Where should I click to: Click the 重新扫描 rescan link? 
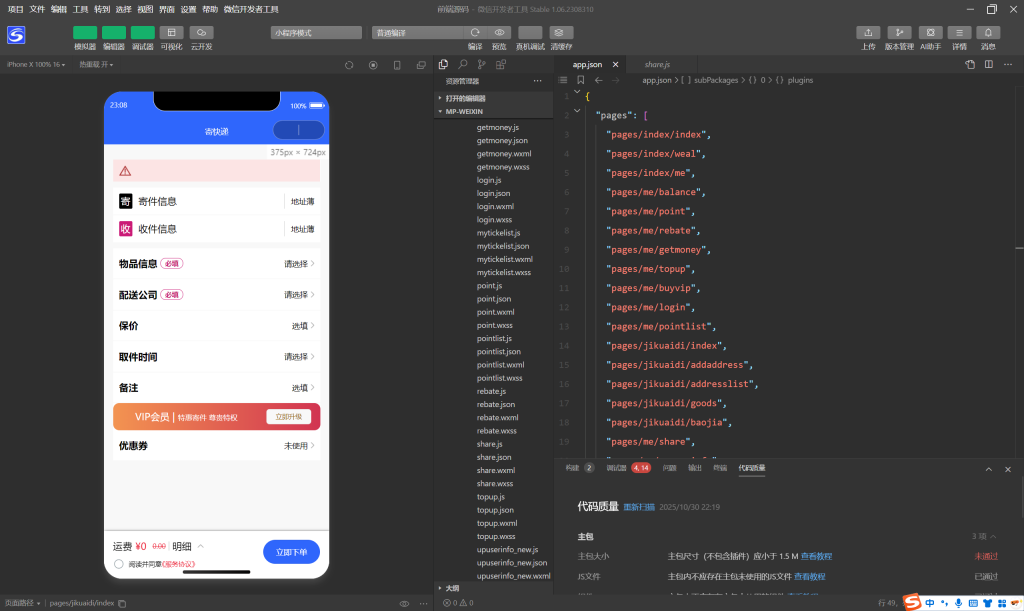pos(639,507)
